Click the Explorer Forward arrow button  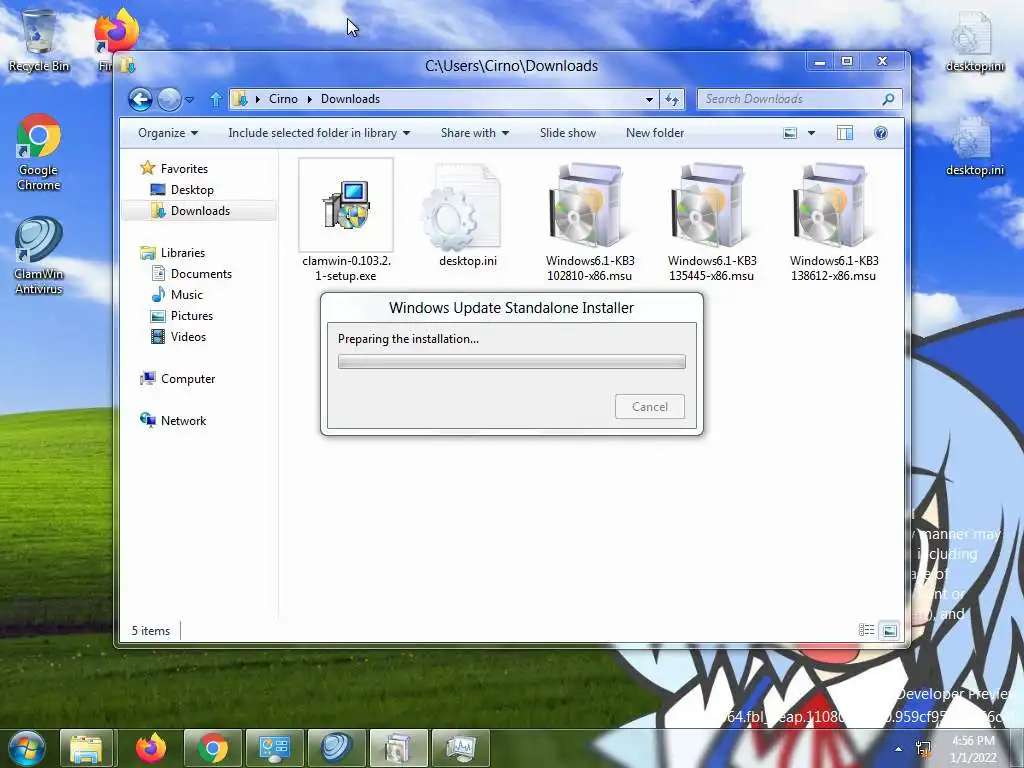click(x=169, y=99)
